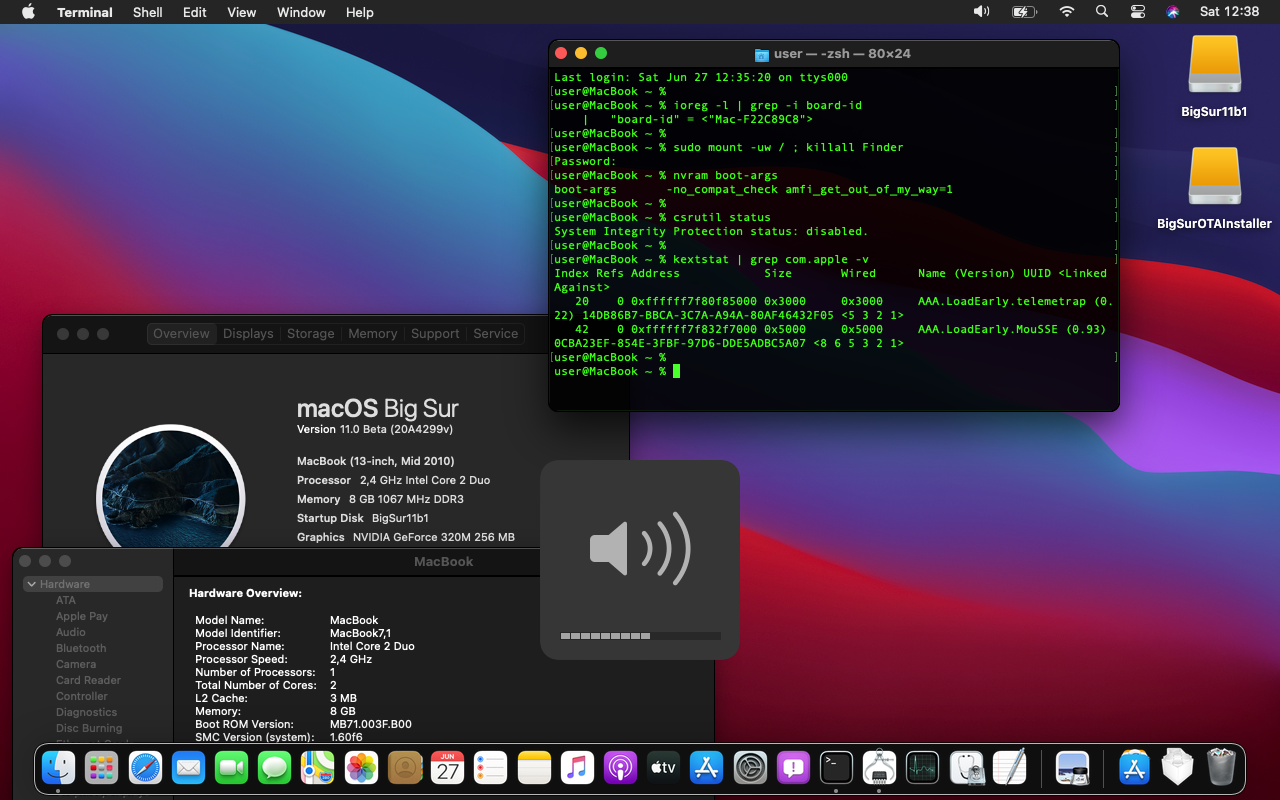Toggle Wi-Fi menu in menu bar
1280x800 pixels.
tap(1067, 12)
